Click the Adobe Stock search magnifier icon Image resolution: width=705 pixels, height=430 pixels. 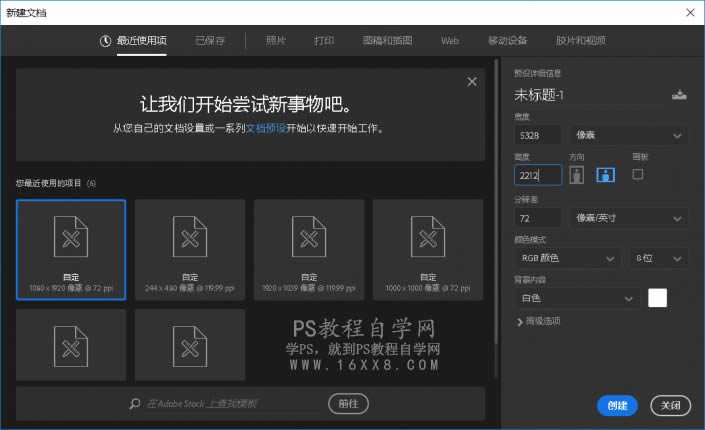pos(134,403)
